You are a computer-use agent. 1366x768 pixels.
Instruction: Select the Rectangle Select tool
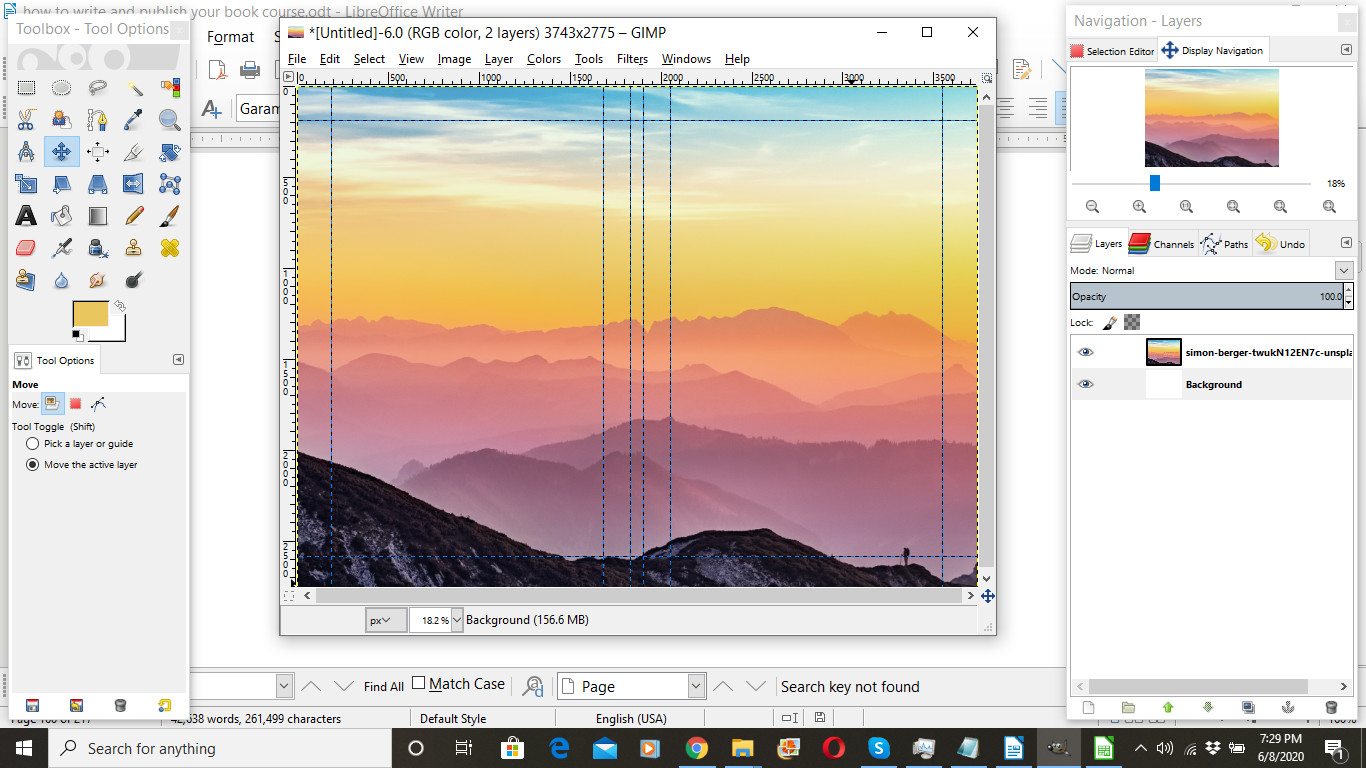[26, 88]
